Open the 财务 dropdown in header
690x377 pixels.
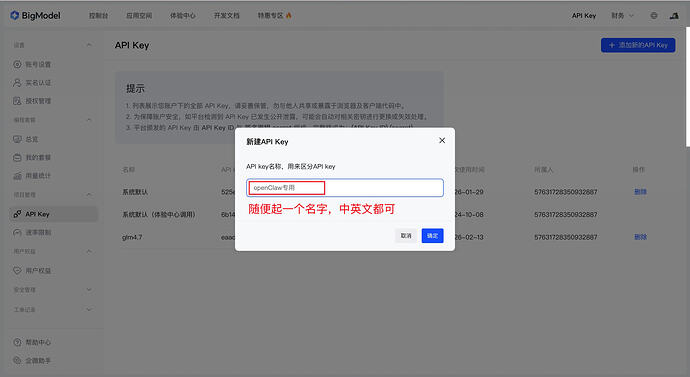[x=622, y=15]
